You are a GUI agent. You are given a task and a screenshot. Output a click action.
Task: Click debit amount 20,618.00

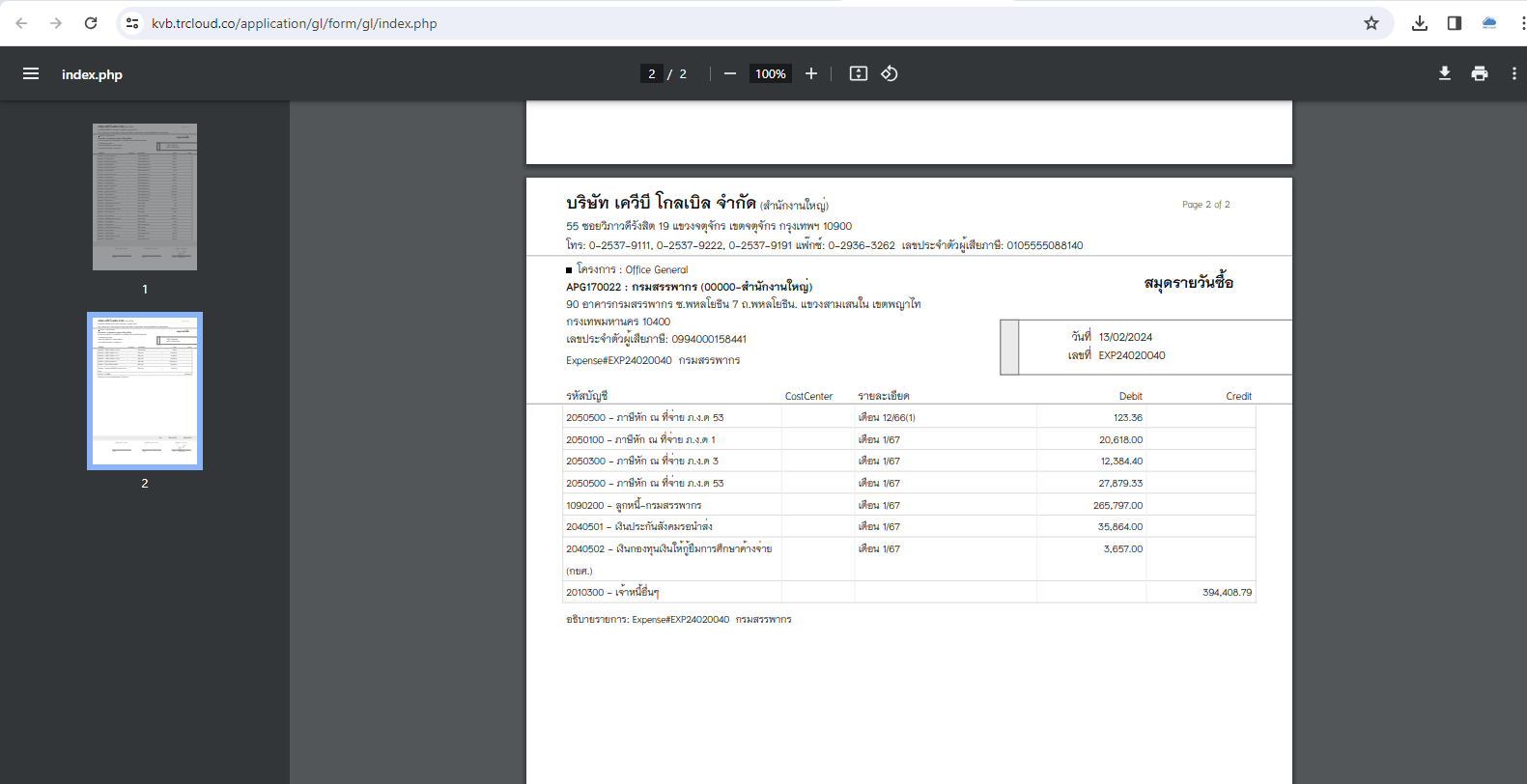[x=1120, y=439]
